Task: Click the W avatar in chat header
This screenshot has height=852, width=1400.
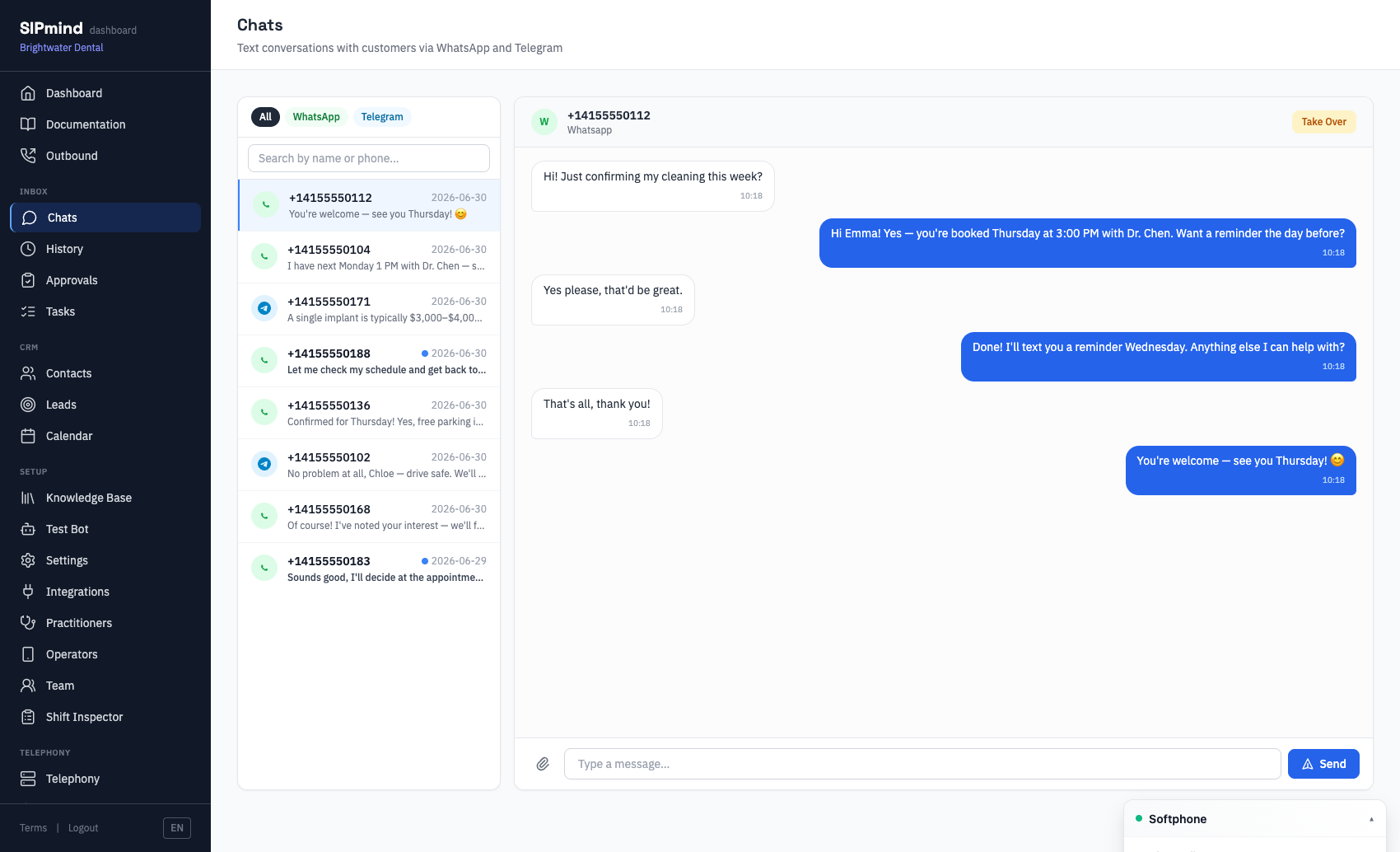Action: point(544,122)
